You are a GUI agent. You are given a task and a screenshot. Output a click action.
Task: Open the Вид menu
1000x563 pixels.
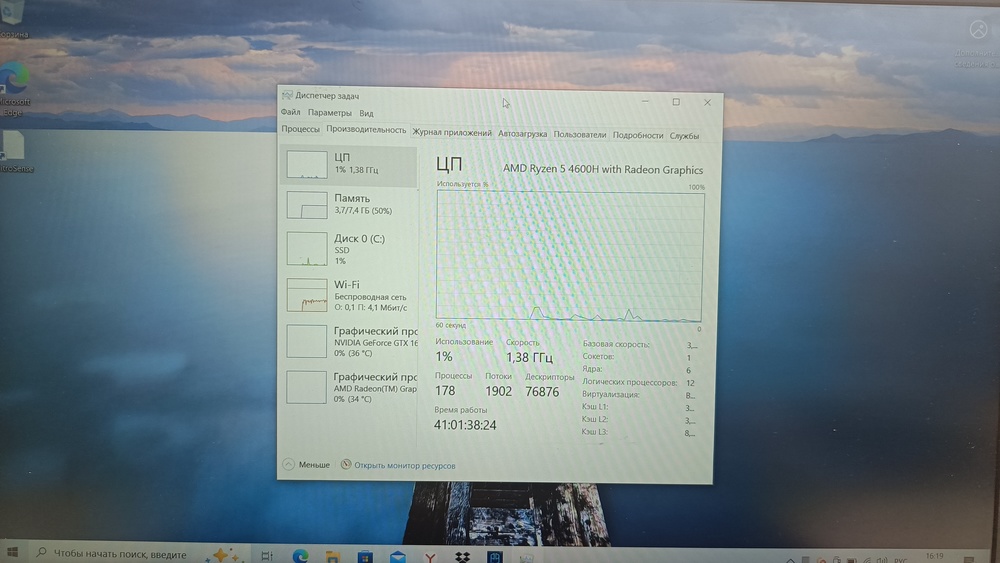pyautogui.click(x=366, y=113)
